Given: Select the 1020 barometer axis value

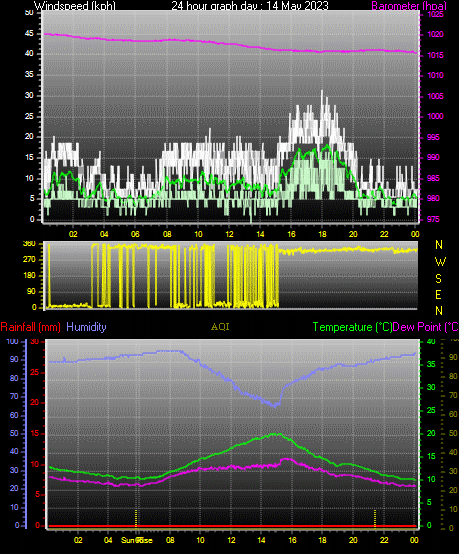Looking at the screenshot, I should [435, 35].
